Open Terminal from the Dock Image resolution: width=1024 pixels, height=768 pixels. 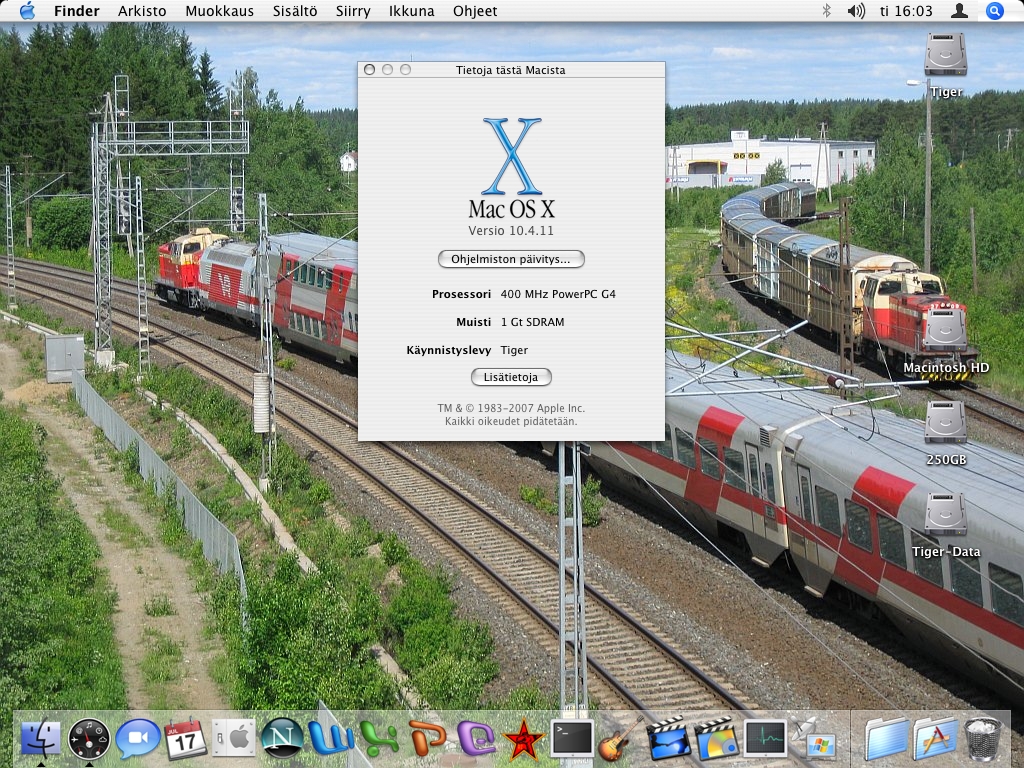[x=572, y=739]
